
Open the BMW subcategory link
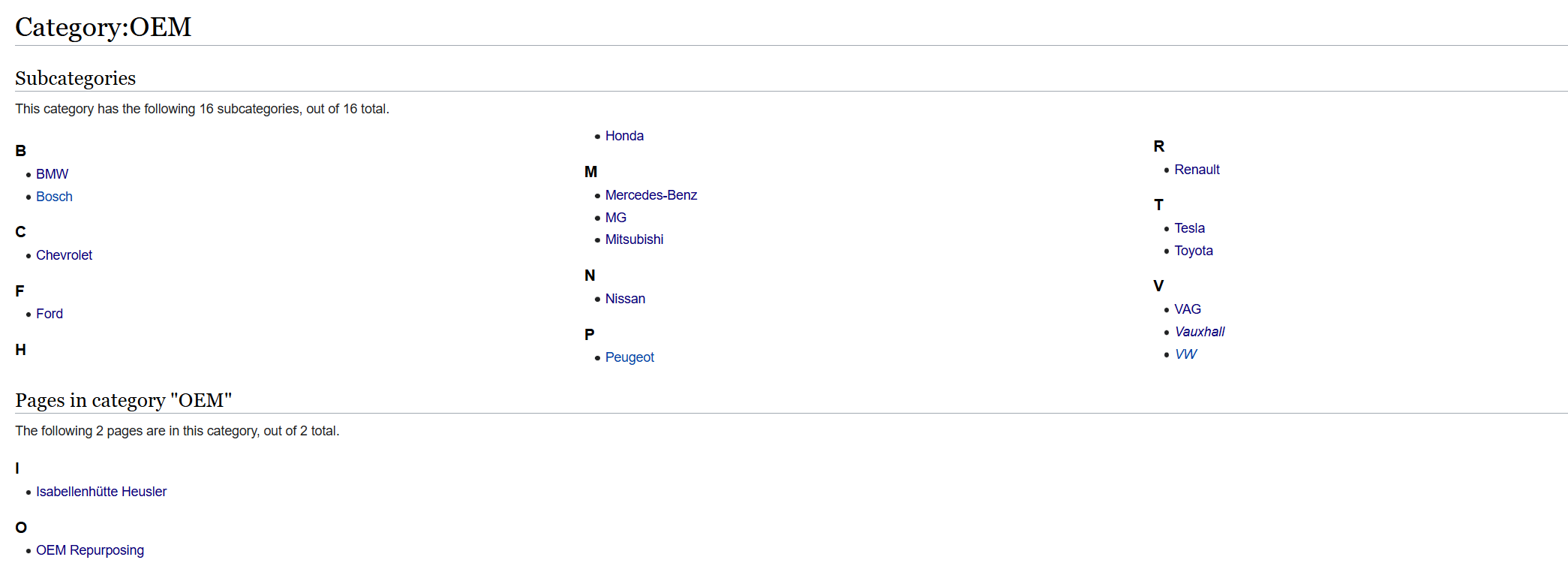click(52, 174)
